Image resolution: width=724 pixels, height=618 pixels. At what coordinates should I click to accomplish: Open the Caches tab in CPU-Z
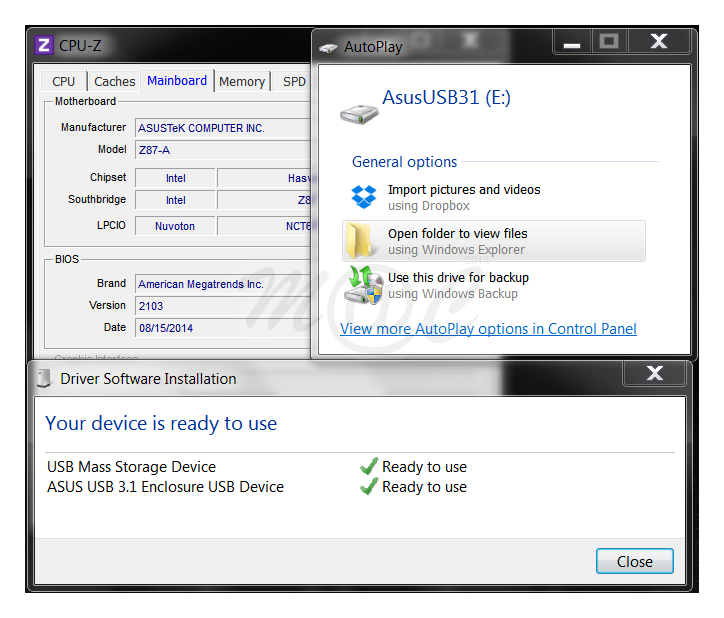115,81
